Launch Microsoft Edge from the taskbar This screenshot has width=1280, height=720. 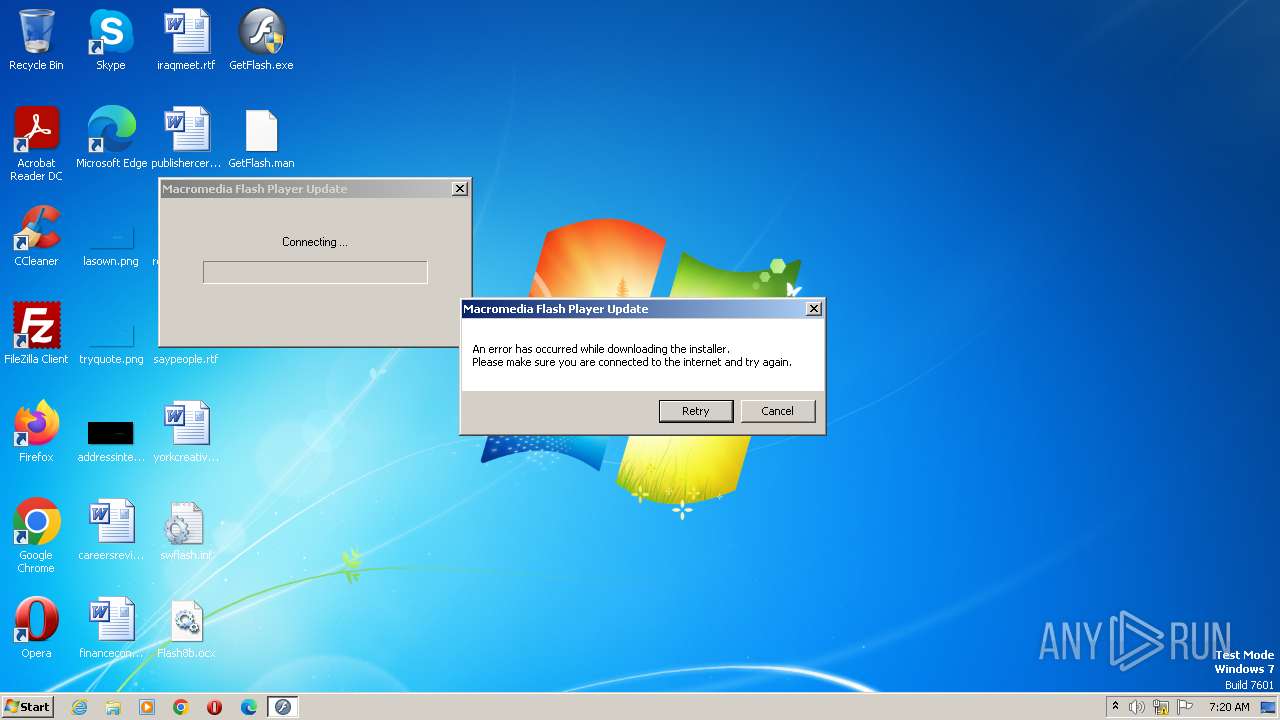coord(249,707)
